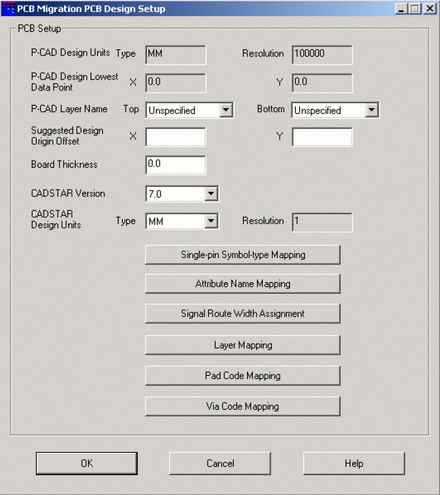The width and height of the screenshot is (440, 495).
Task: Open the CADSTAR Design Units Type dropdown
Action: coord(211,221)
